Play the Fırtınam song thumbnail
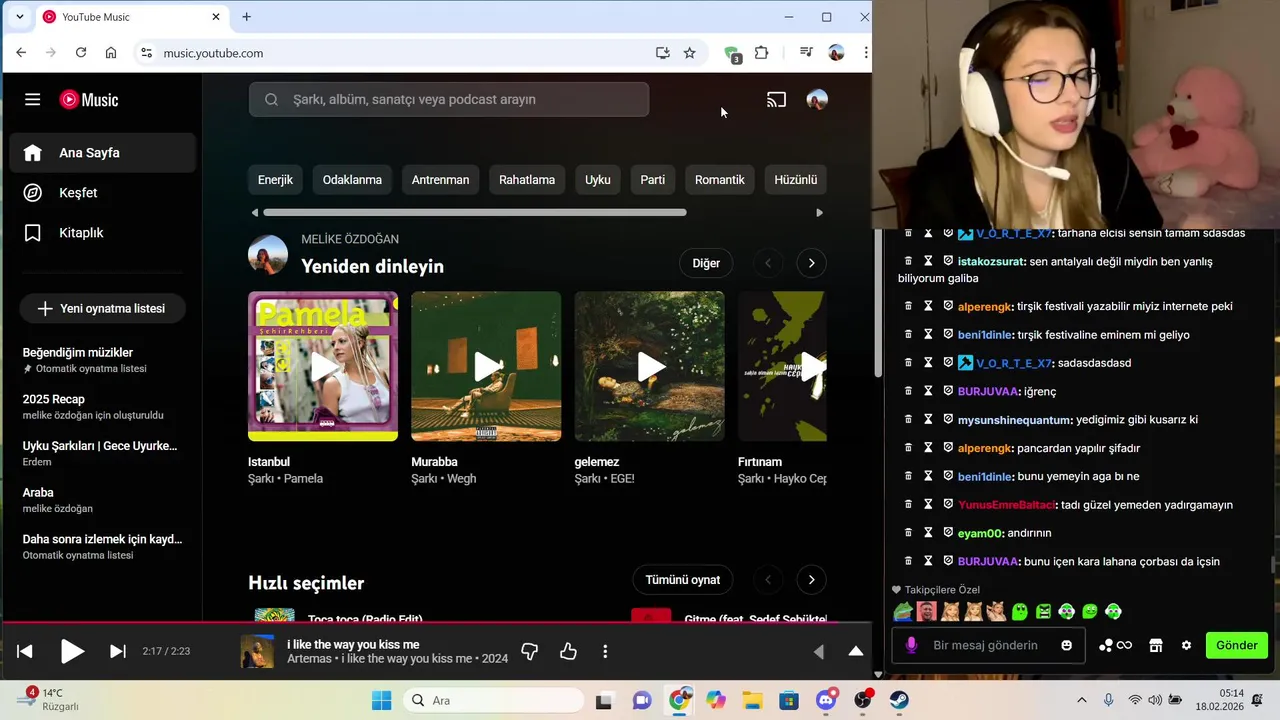Image resolution: width=1280 pixels, height=720 pixels. 782,366
